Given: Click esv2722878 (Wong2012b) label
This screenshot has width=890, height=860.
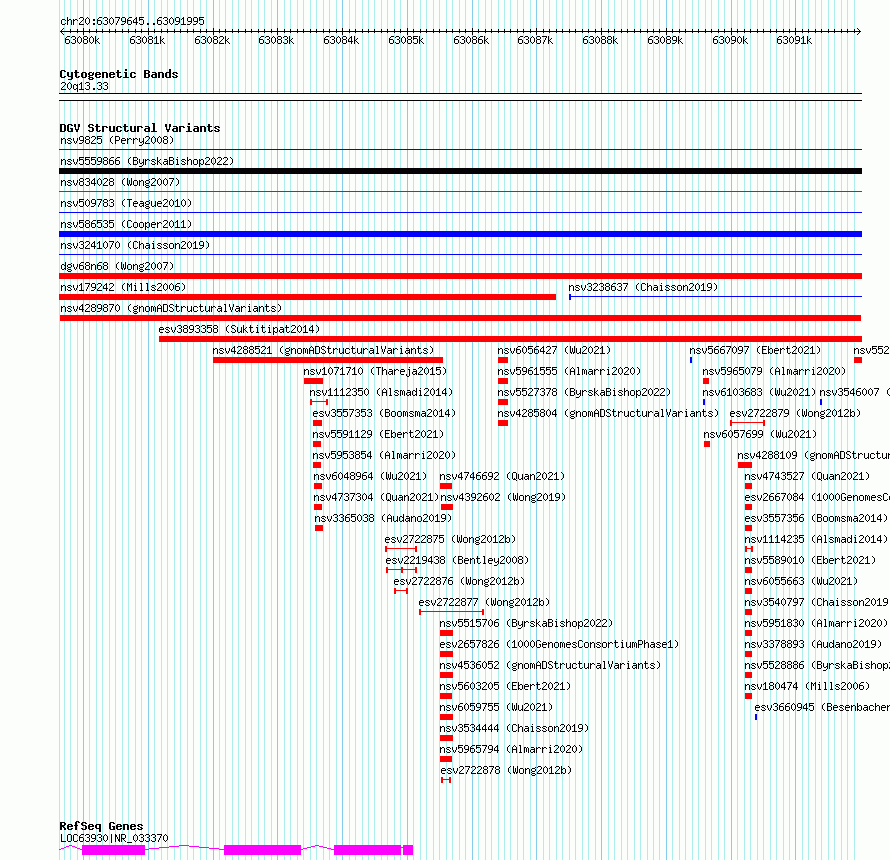Looking at the screenshot, I should [x=506, y=770].
